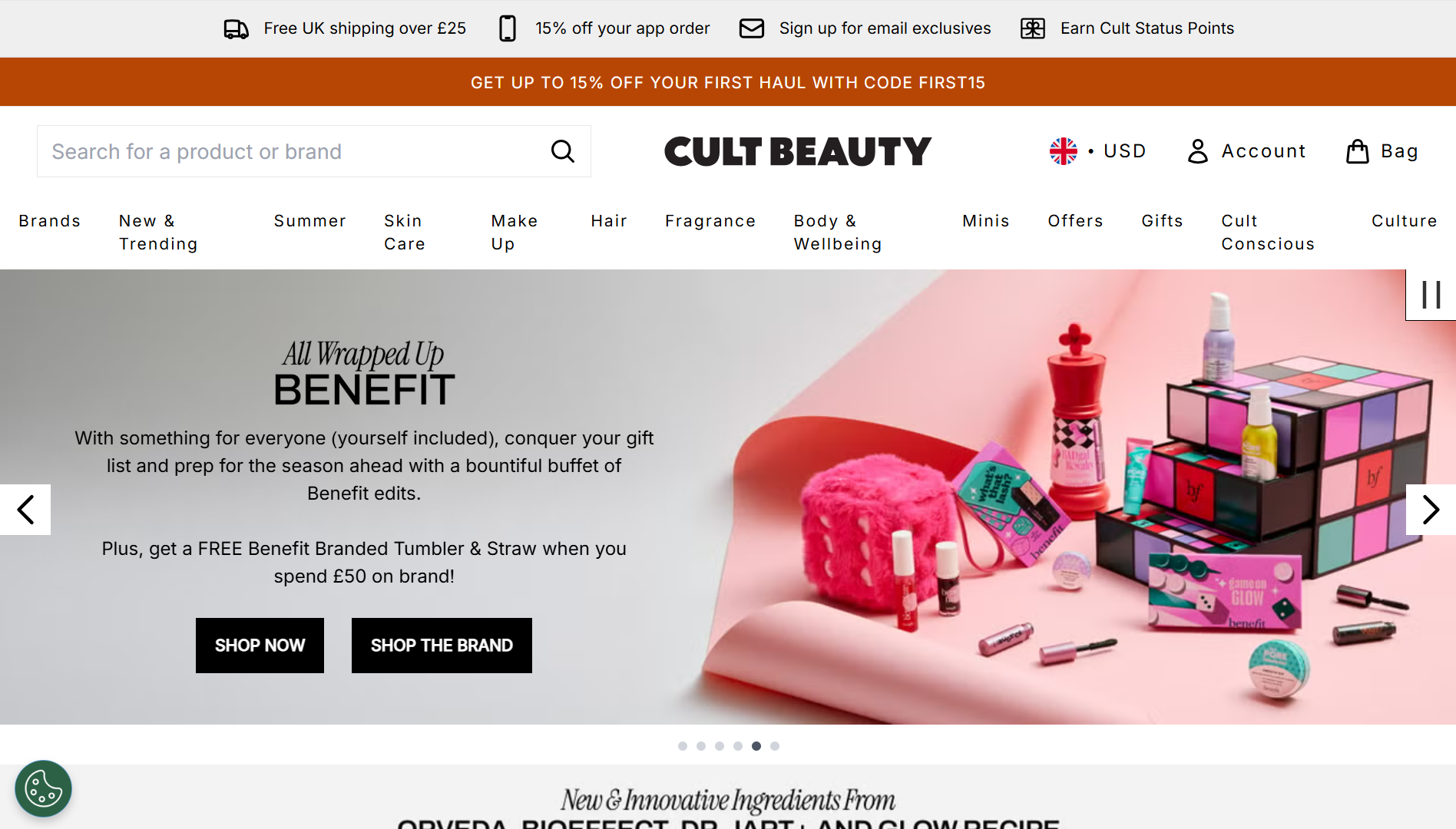Pause the hero carousel

pos(1431,295)
